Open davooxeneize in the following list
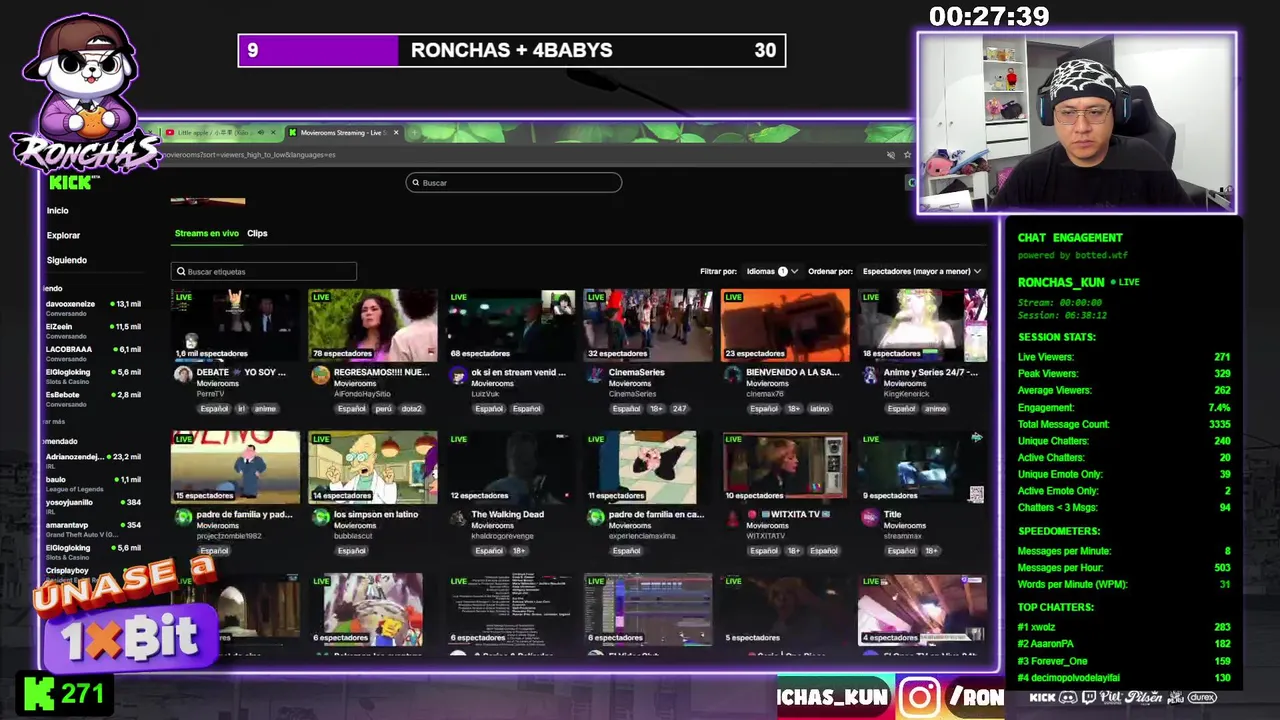The height and width of the screenshot is (720, 1280). tap(93, 307)
